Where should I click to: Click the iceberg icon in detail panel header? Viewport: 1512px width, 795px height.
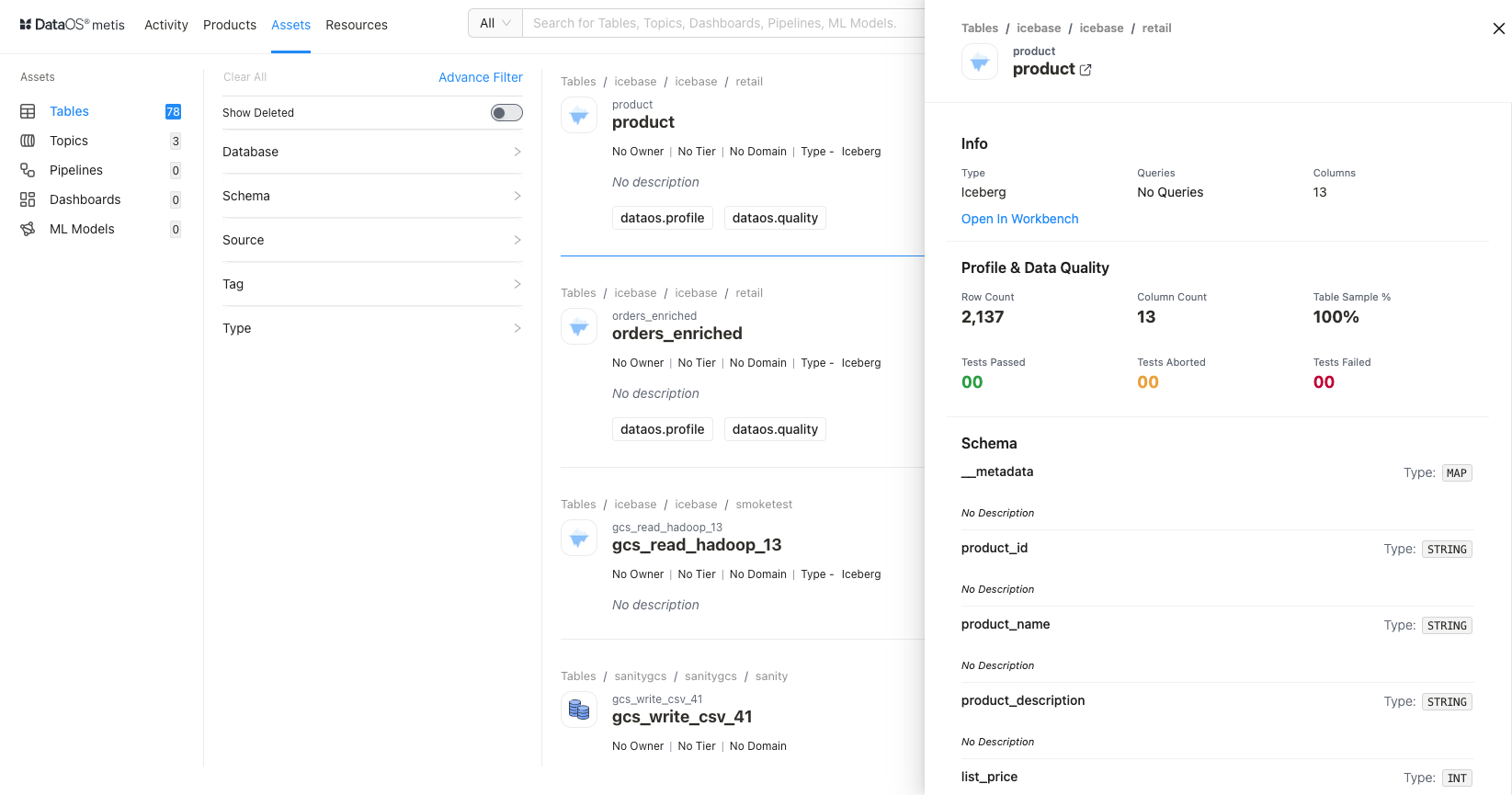(x=980, y=62)
